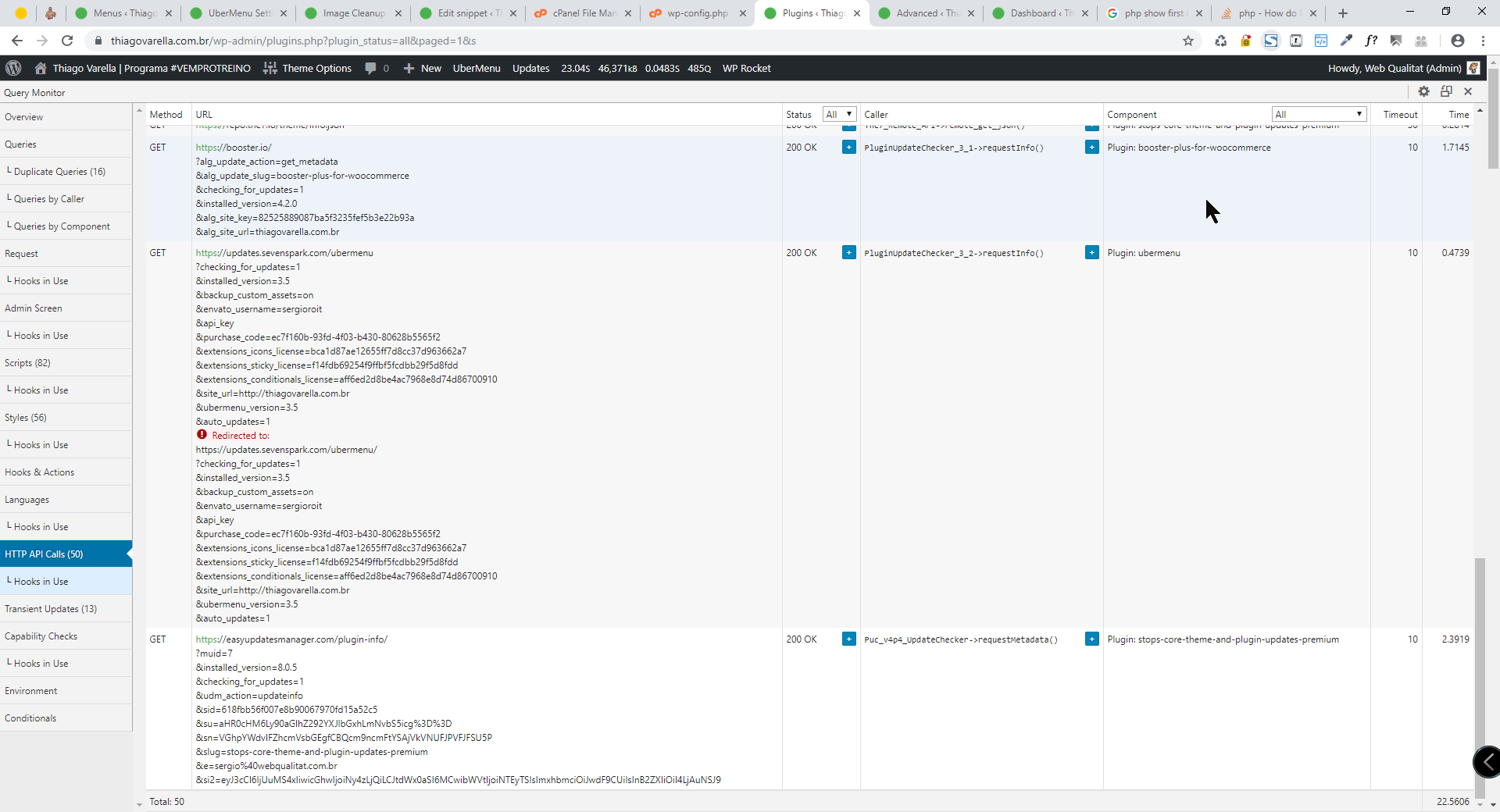Screen dimensions: 1500x812
Task: Click WP Rocket in admin bar
Action: tap(746, 68)
